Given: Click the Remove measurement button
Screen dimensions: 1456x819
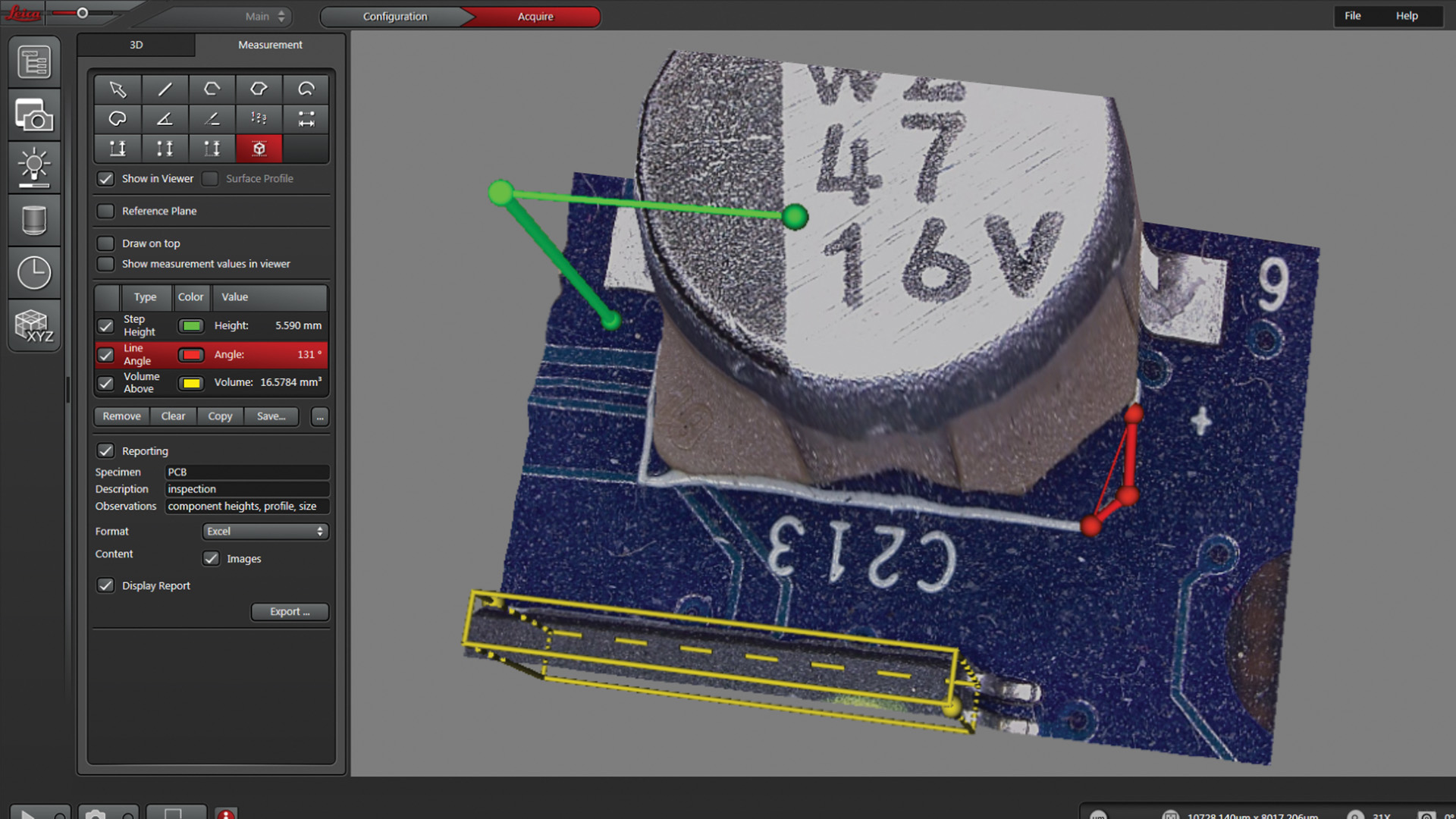Looking at the screenshot, I should click(x=121, y=416).
